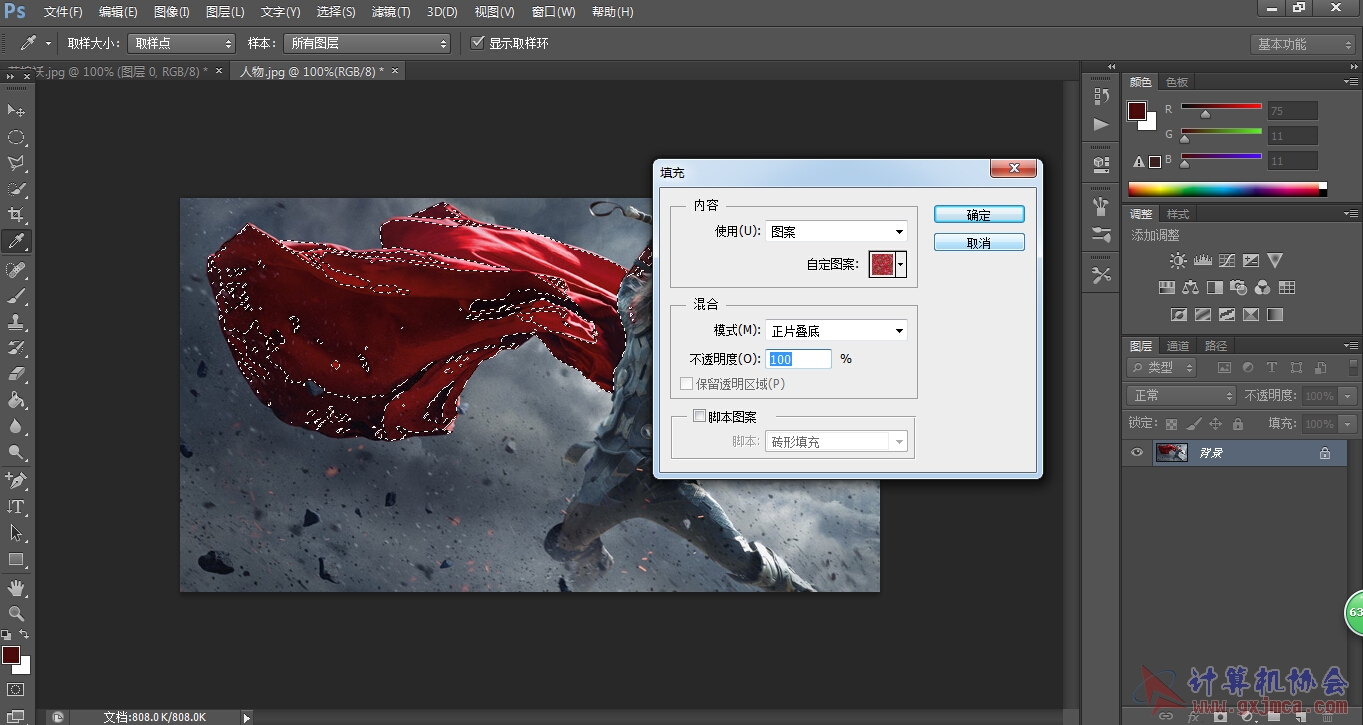This screenshot has width=1363, height=725.
Task: Switch to 色板 tab
Action: click(1177, 82)
